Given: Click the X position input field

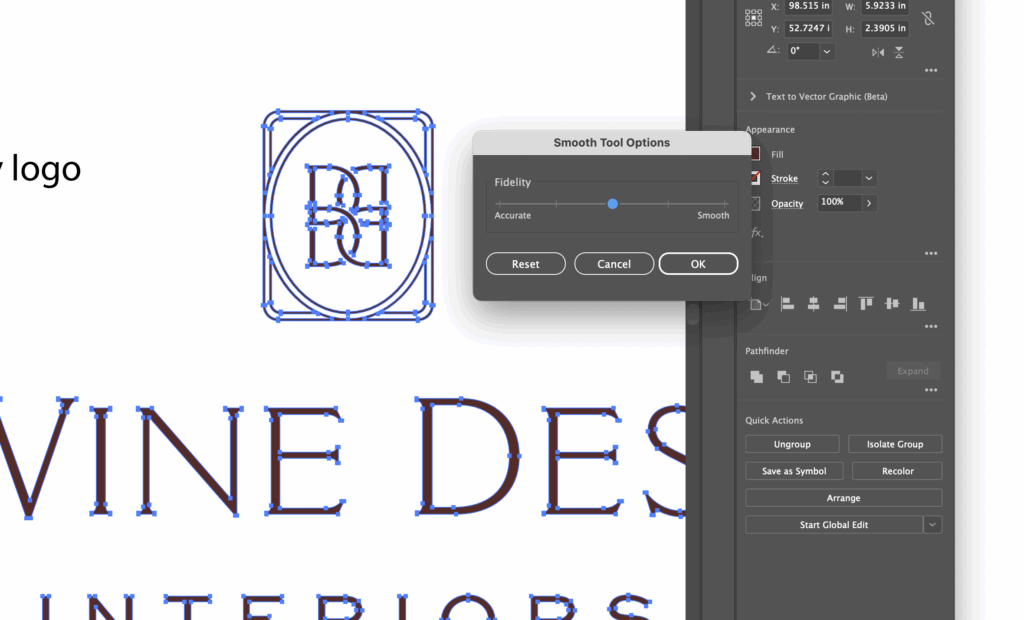Looking at the screenshot, I should click(808, 7).
